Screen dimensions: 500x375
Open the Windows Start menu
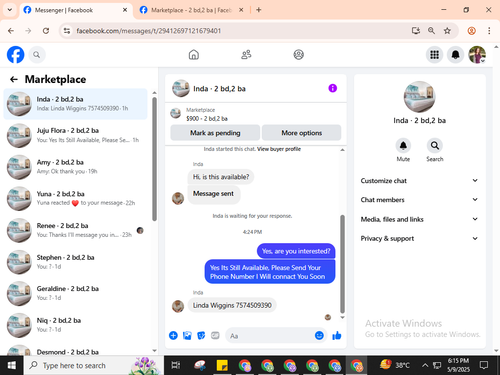tap(12, 365)
